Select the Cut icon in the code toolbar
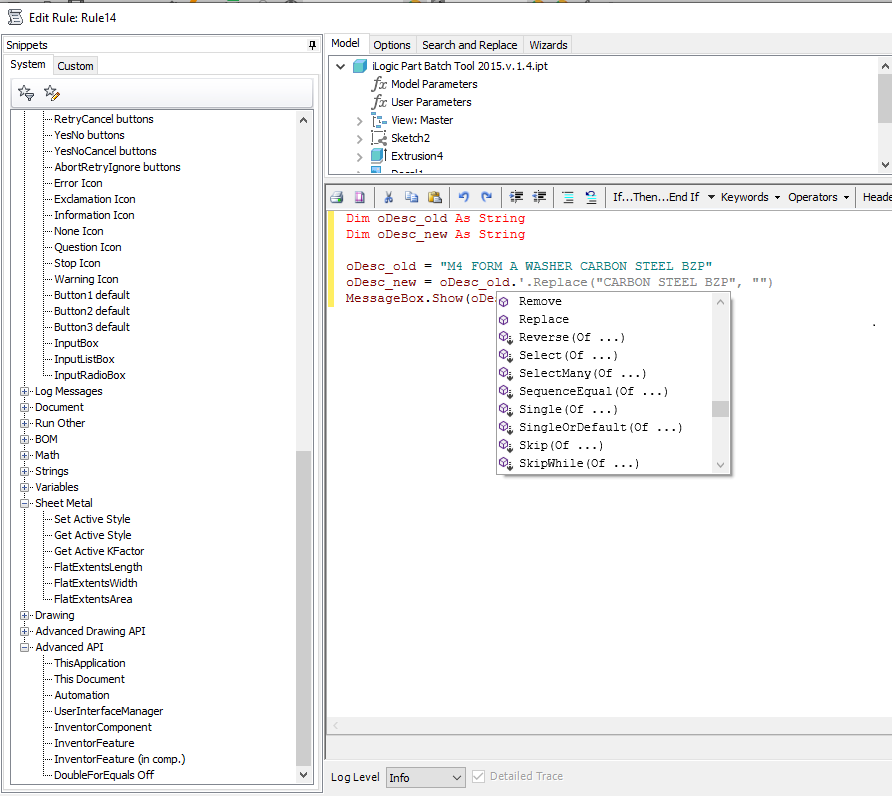Screen dimensions: 892x796 (x=389, y=197)
